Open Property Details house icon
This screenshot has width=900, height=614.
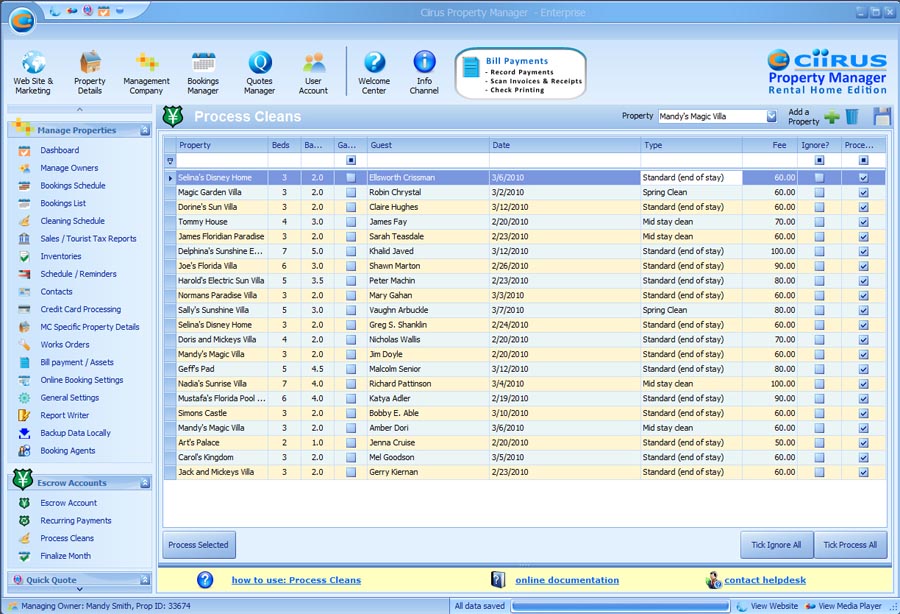(x=90, y=62)
